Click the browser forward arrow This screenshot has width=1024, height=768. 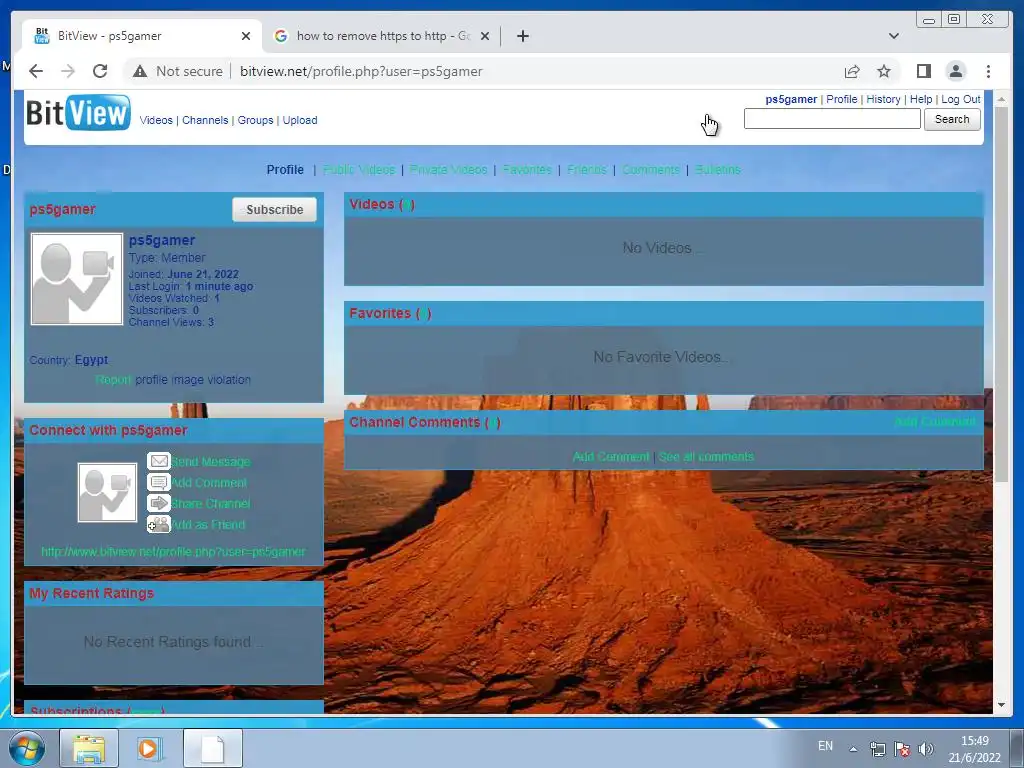pyautogui.click(x=68, y=71)
